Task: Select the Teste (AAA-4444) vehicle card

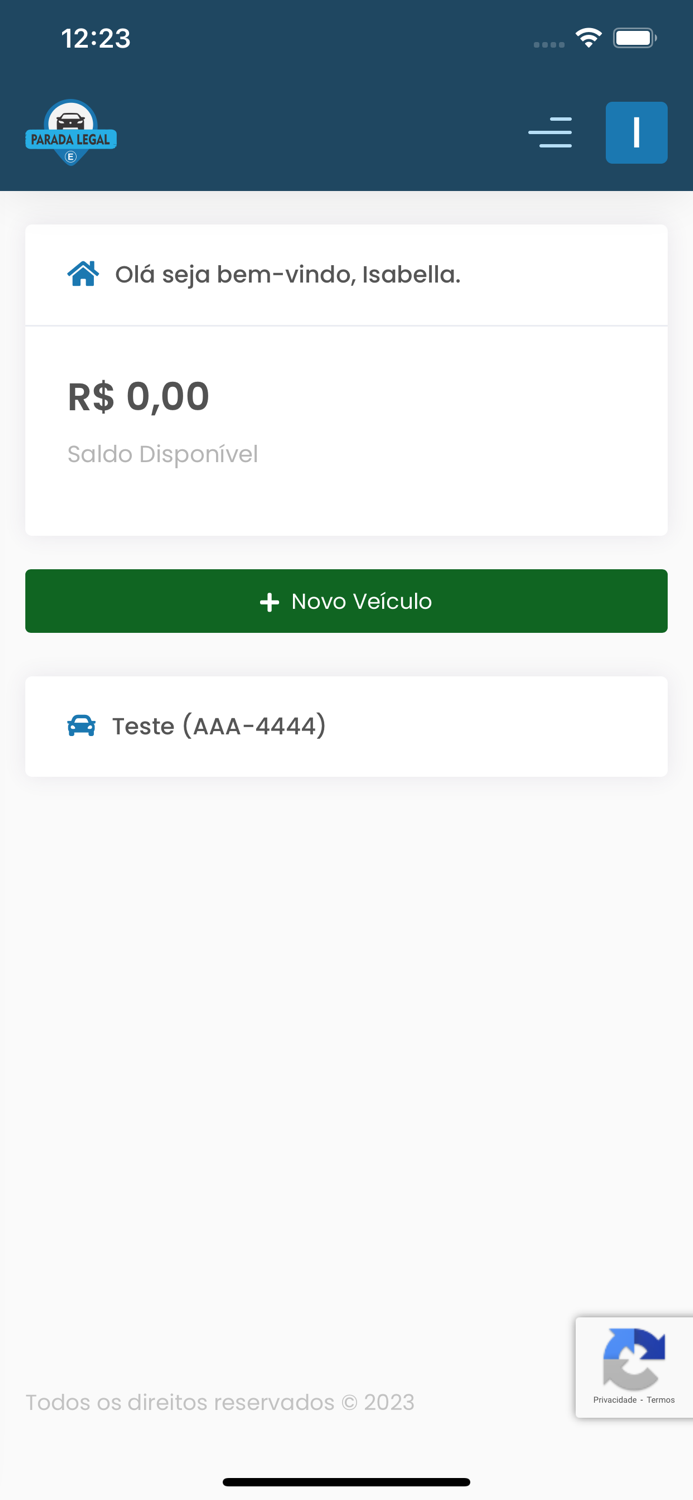Action: click(346, 726)
